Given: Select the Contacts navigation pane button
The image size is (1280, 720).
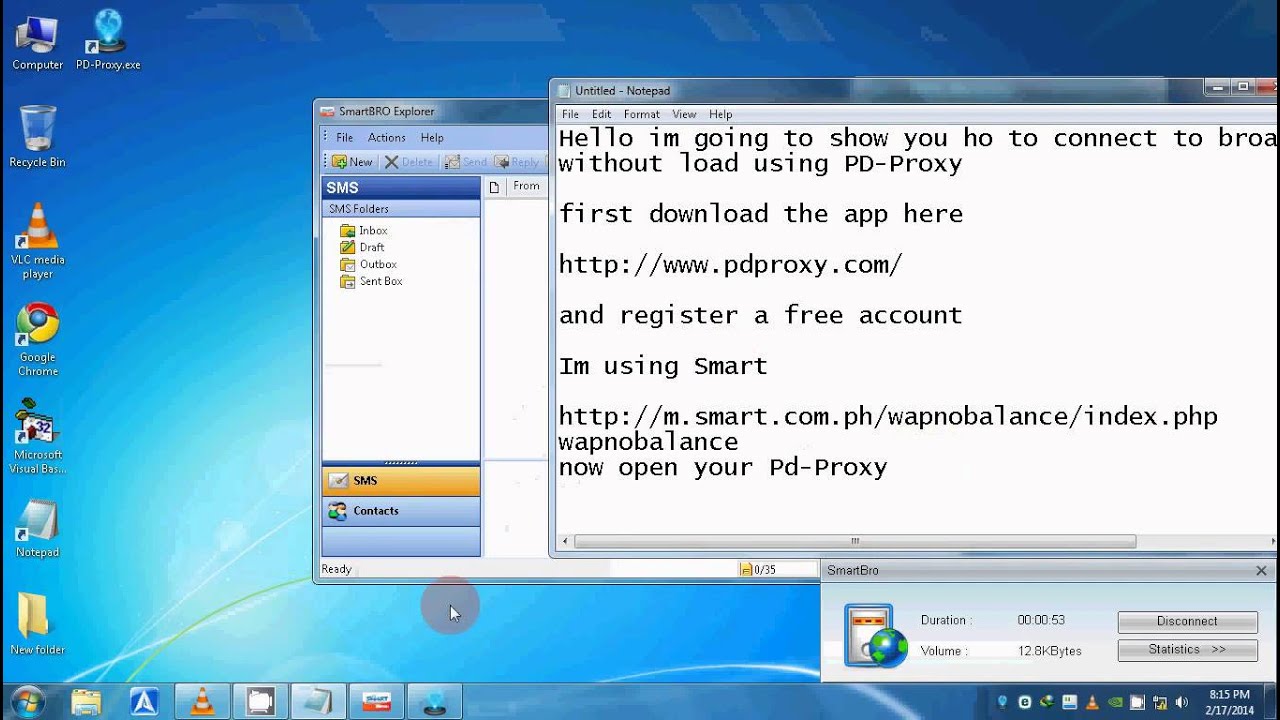Looking at the screenshot, I should coord(401,511).
